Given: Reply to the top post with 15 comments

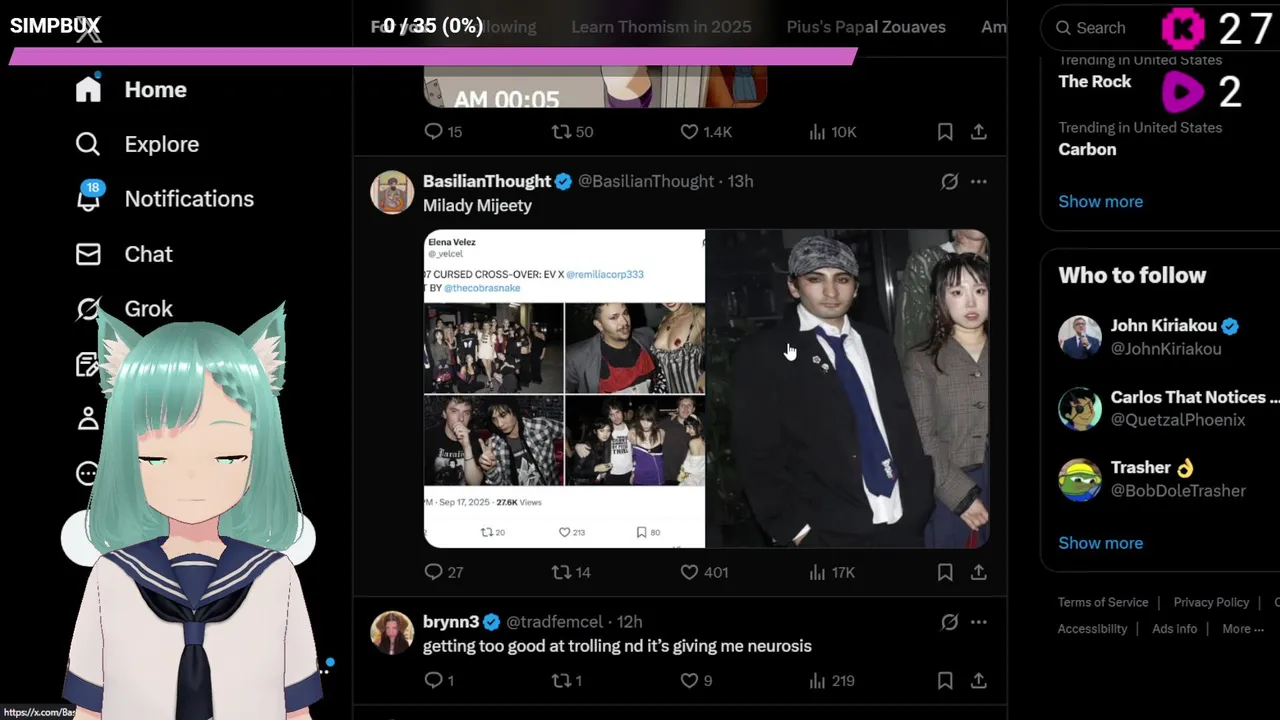Looking at the screenshot, I should point(443,131).
